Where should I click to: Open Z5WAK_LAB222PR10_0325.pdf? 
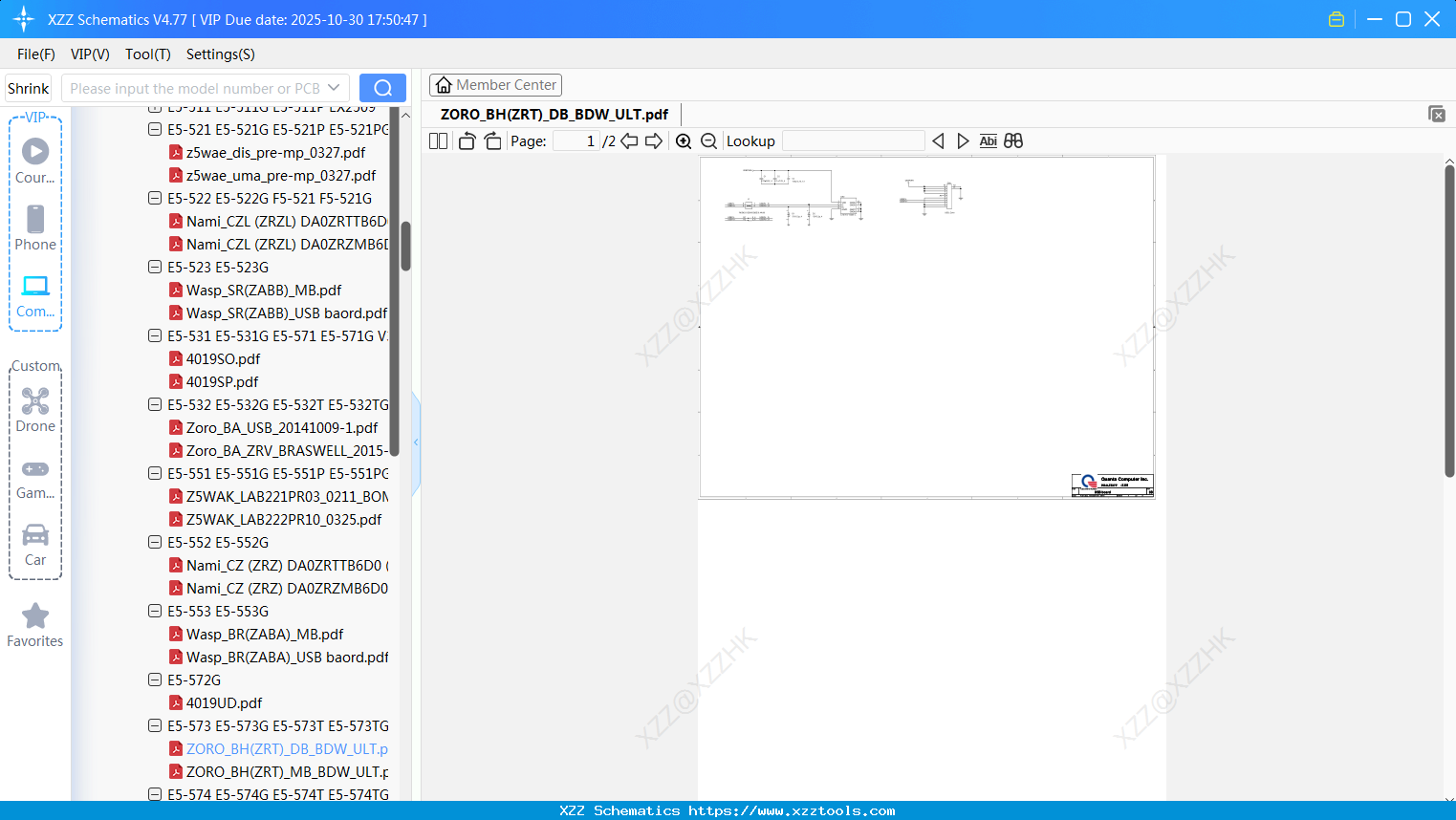coord(284,519)
